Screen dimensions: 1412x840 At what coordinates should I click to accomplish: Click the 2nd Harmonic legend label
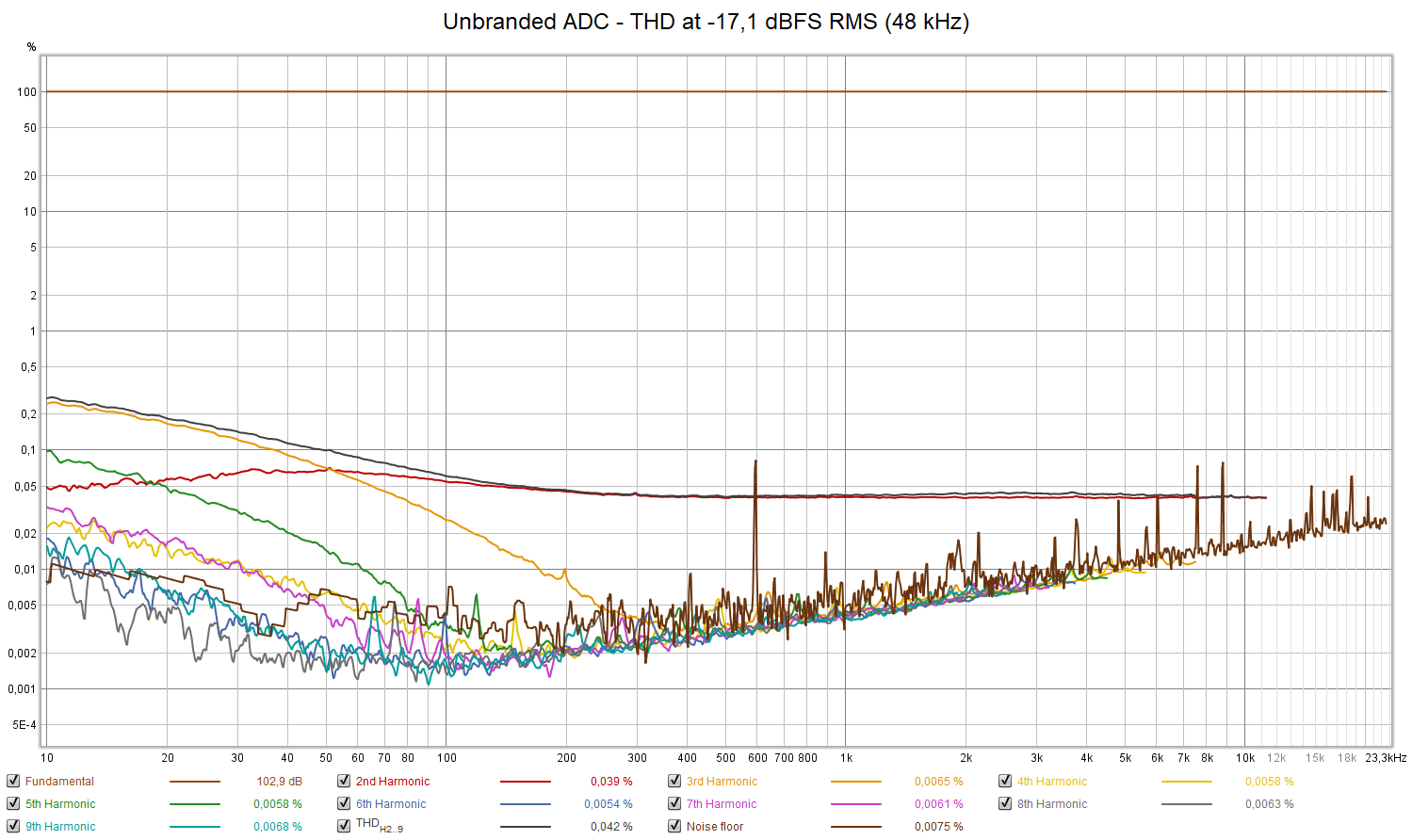click(x=393, y=782)
